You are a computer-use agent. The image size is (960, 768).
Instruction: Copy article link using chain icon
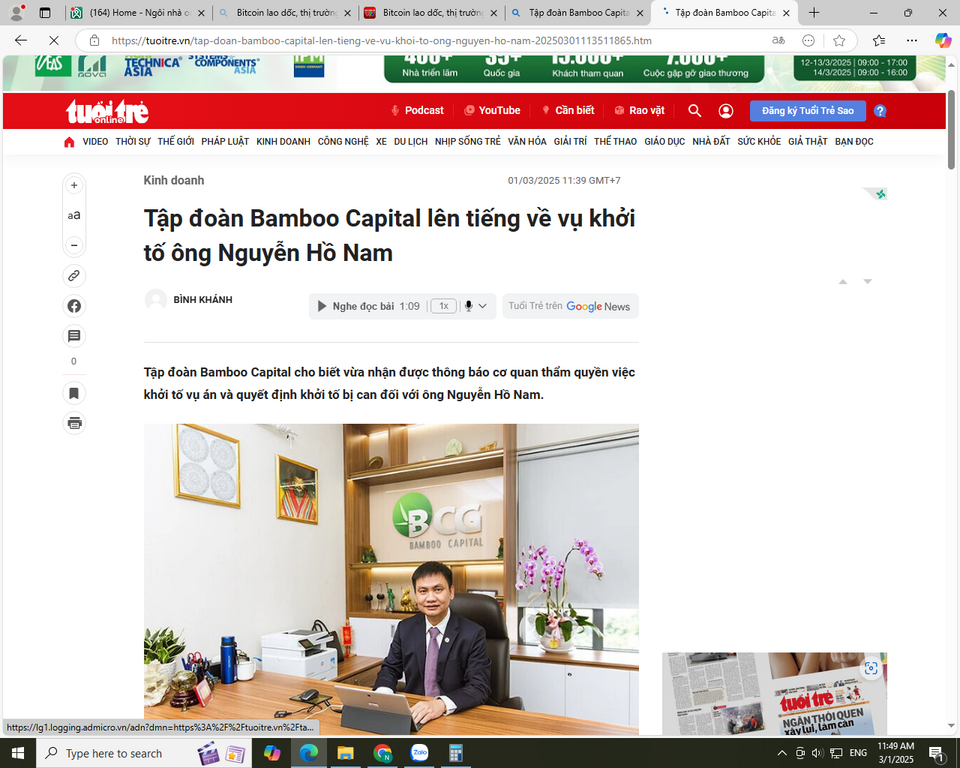pos(74,276)
